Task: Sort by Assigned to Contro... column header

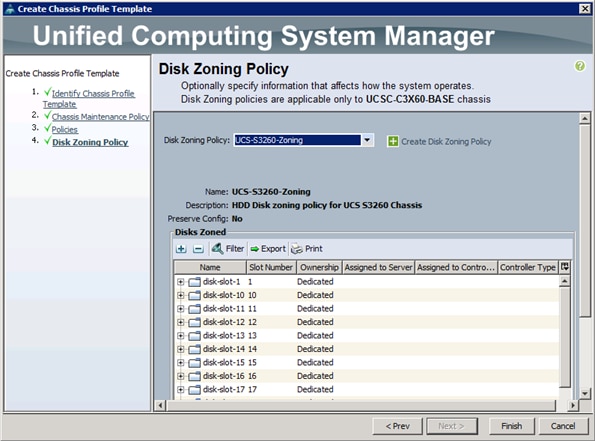Action: click(456, 267)
